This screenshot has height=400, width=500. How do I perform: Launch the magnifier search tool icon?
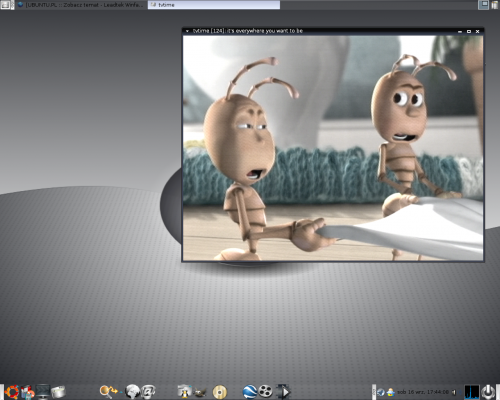108,392
